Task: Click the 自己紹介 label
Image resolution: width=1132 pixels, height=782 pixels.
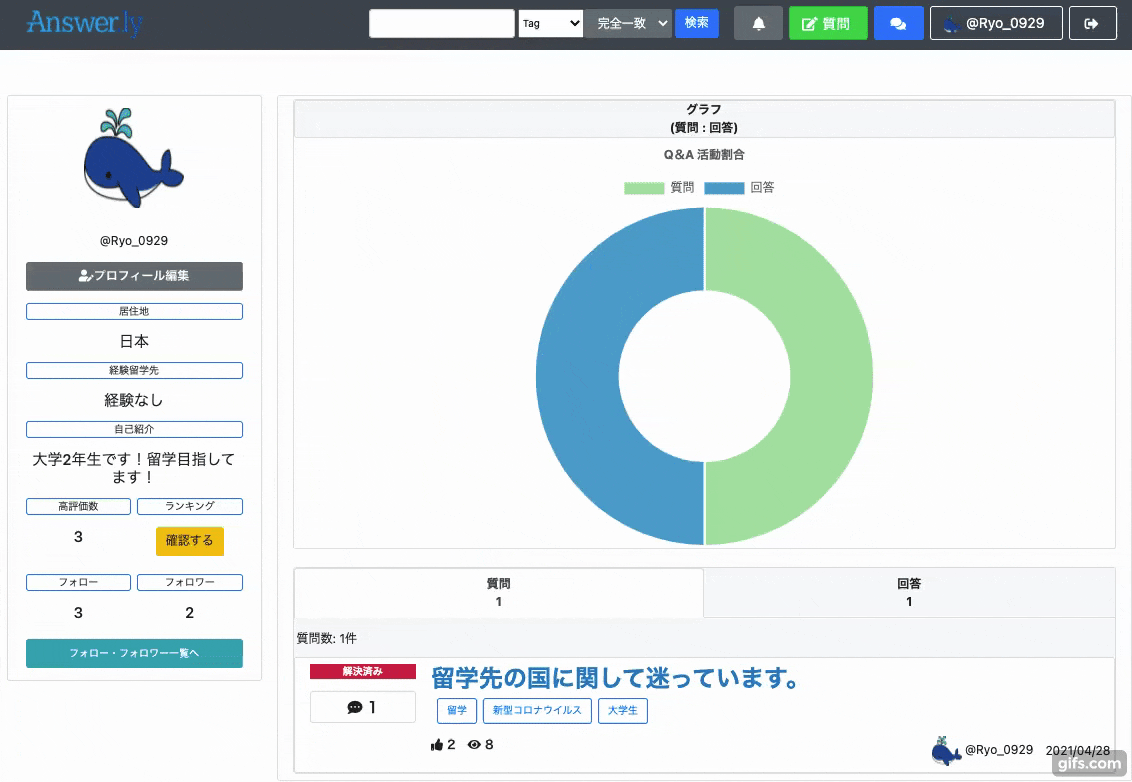Action: tap(134, 429)
